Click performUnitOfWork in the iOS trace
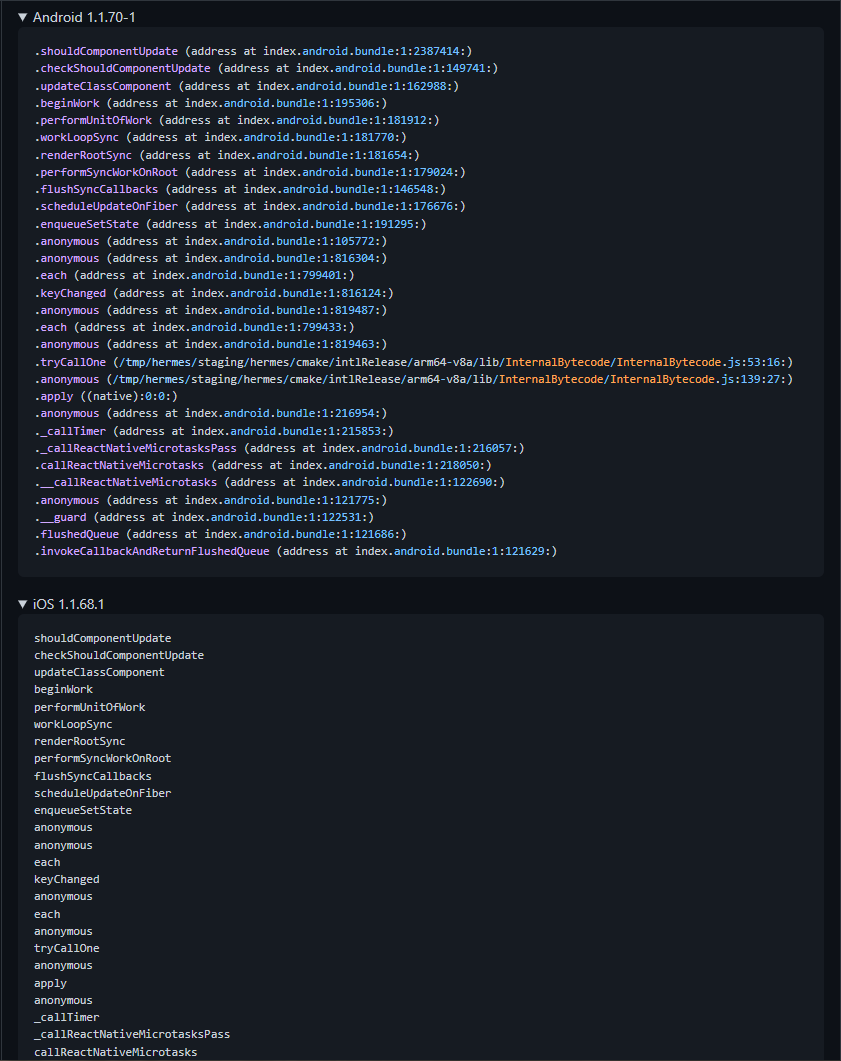 pos(90,707)
